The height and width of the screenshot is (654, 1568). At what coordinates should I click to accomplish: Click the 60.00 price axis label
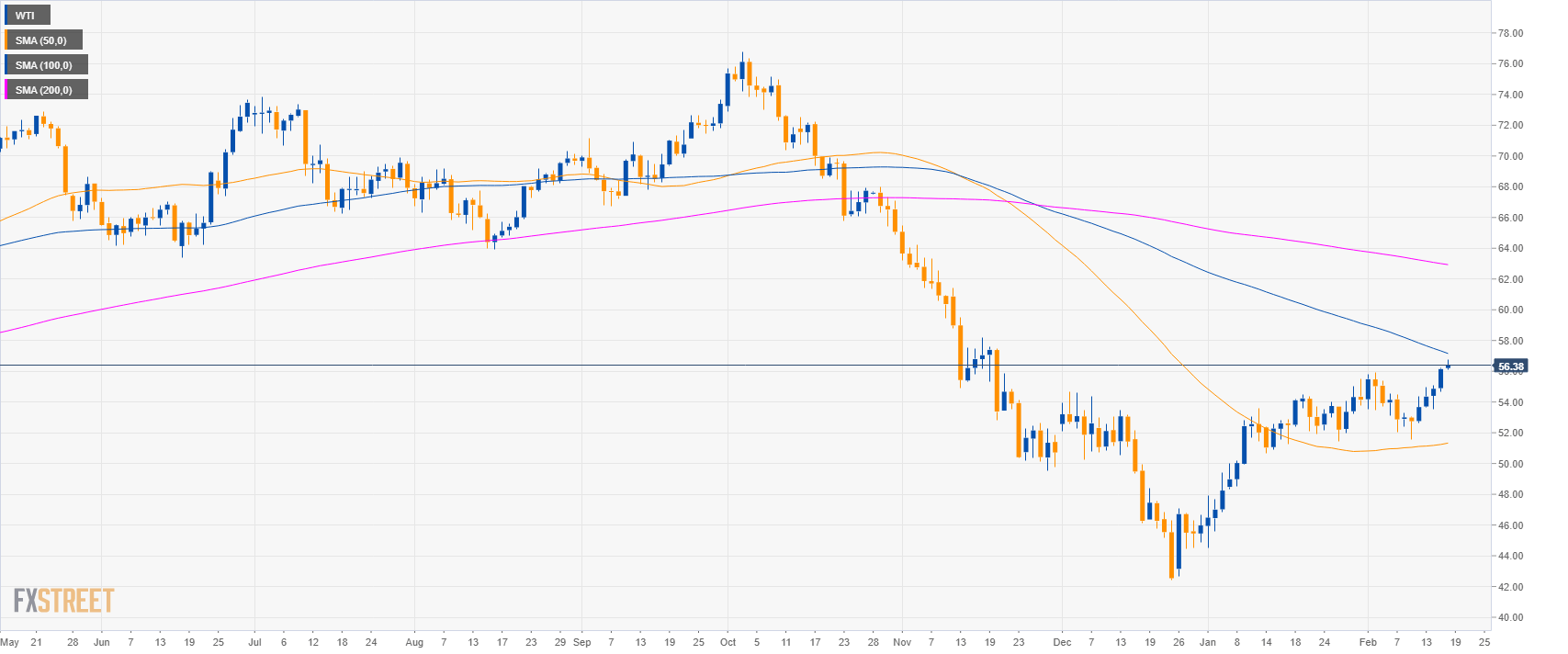1510,310
